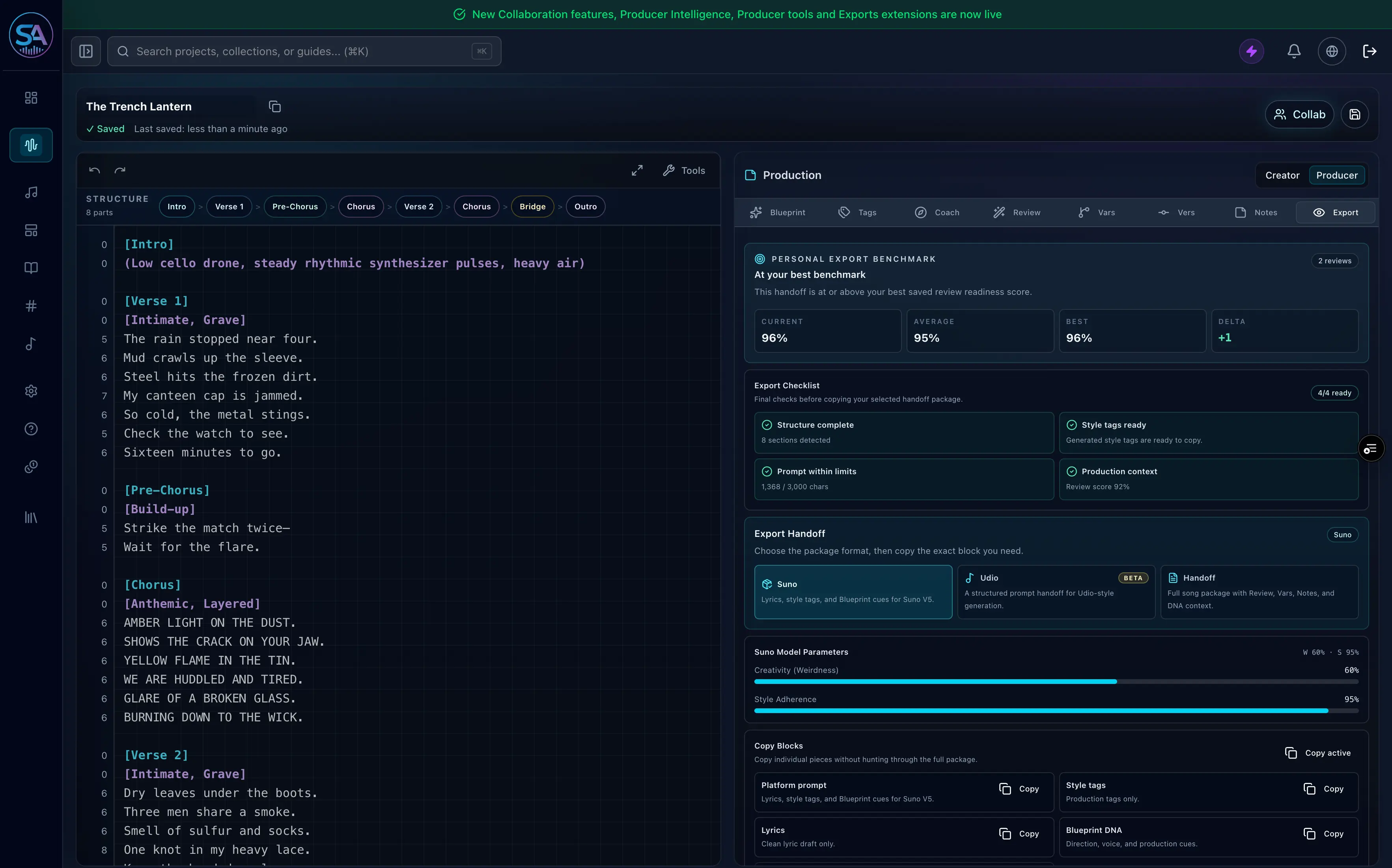Open the Blueprint tab
This screenshot has width=1392, height=868.
[x=778, y=212]
